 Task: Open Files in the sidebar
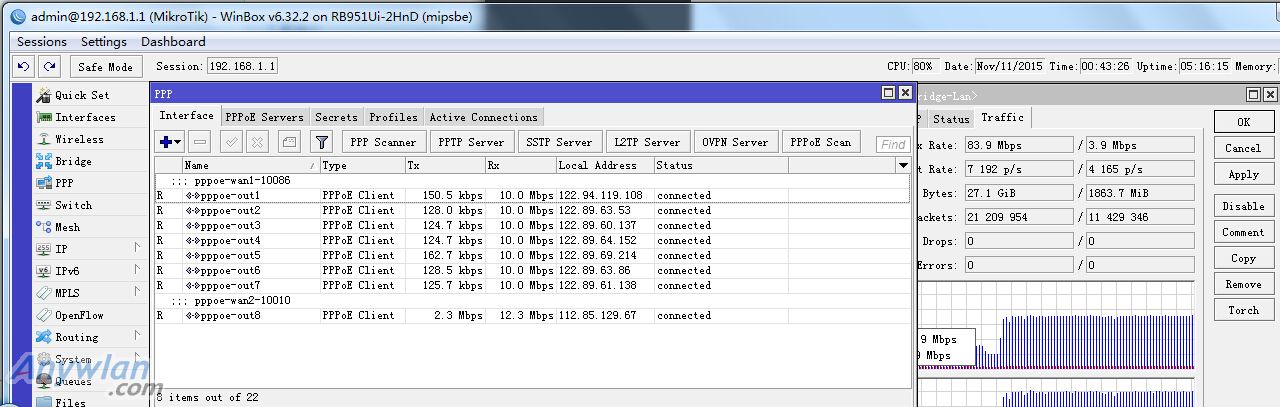point(70,402)
